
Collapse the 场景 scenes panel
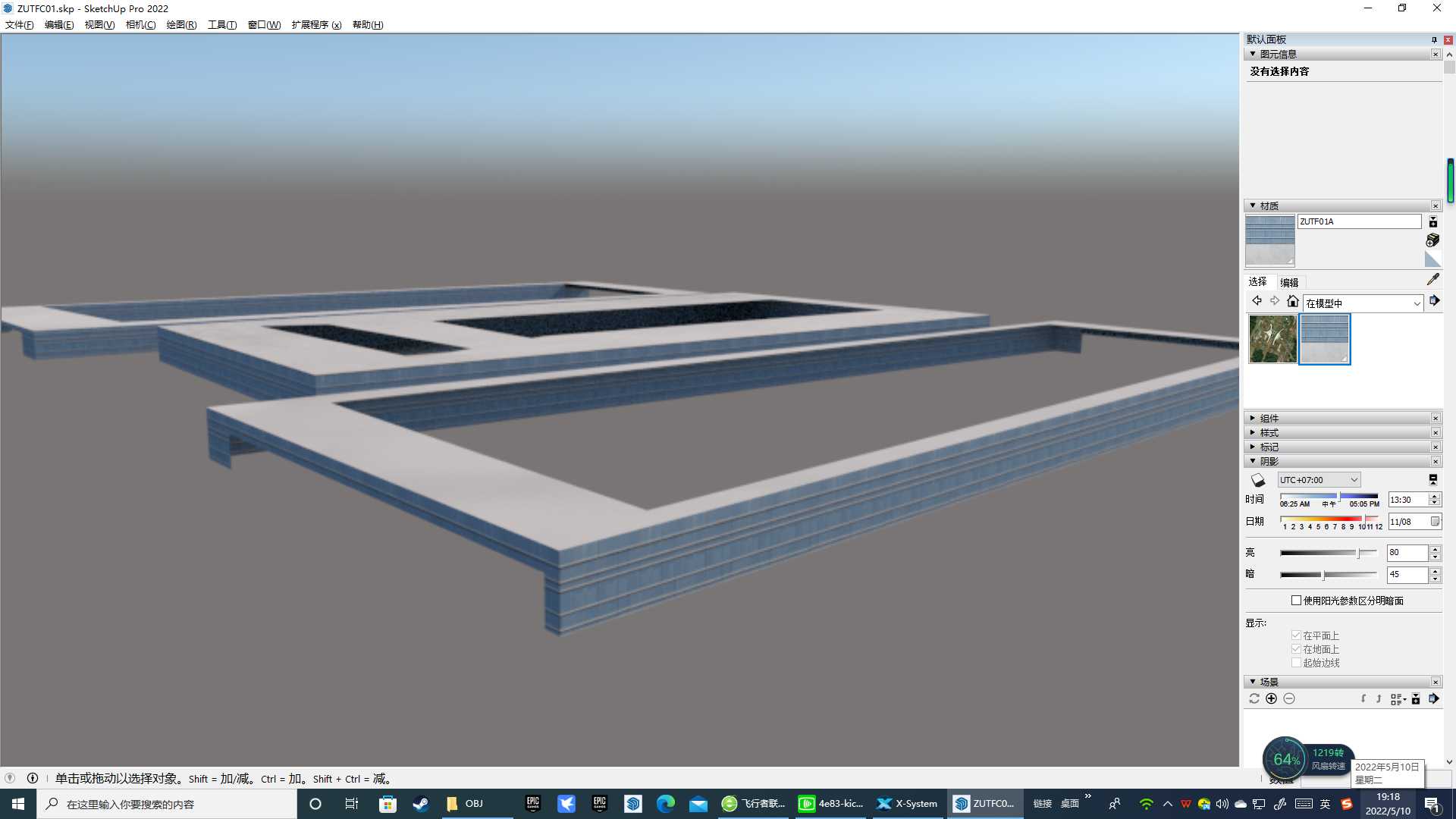point(1253,682)
